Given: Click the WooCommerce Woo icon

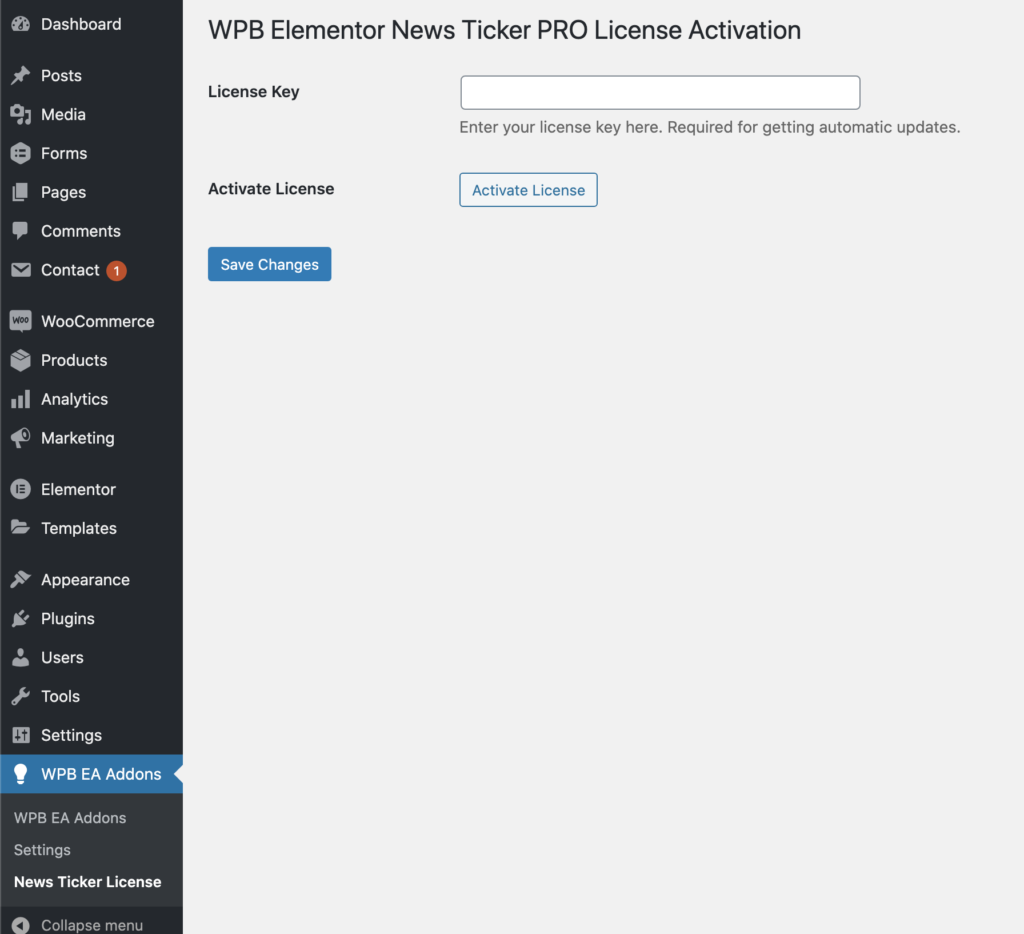Looking at the screenshot, I should tap(20, 321).
